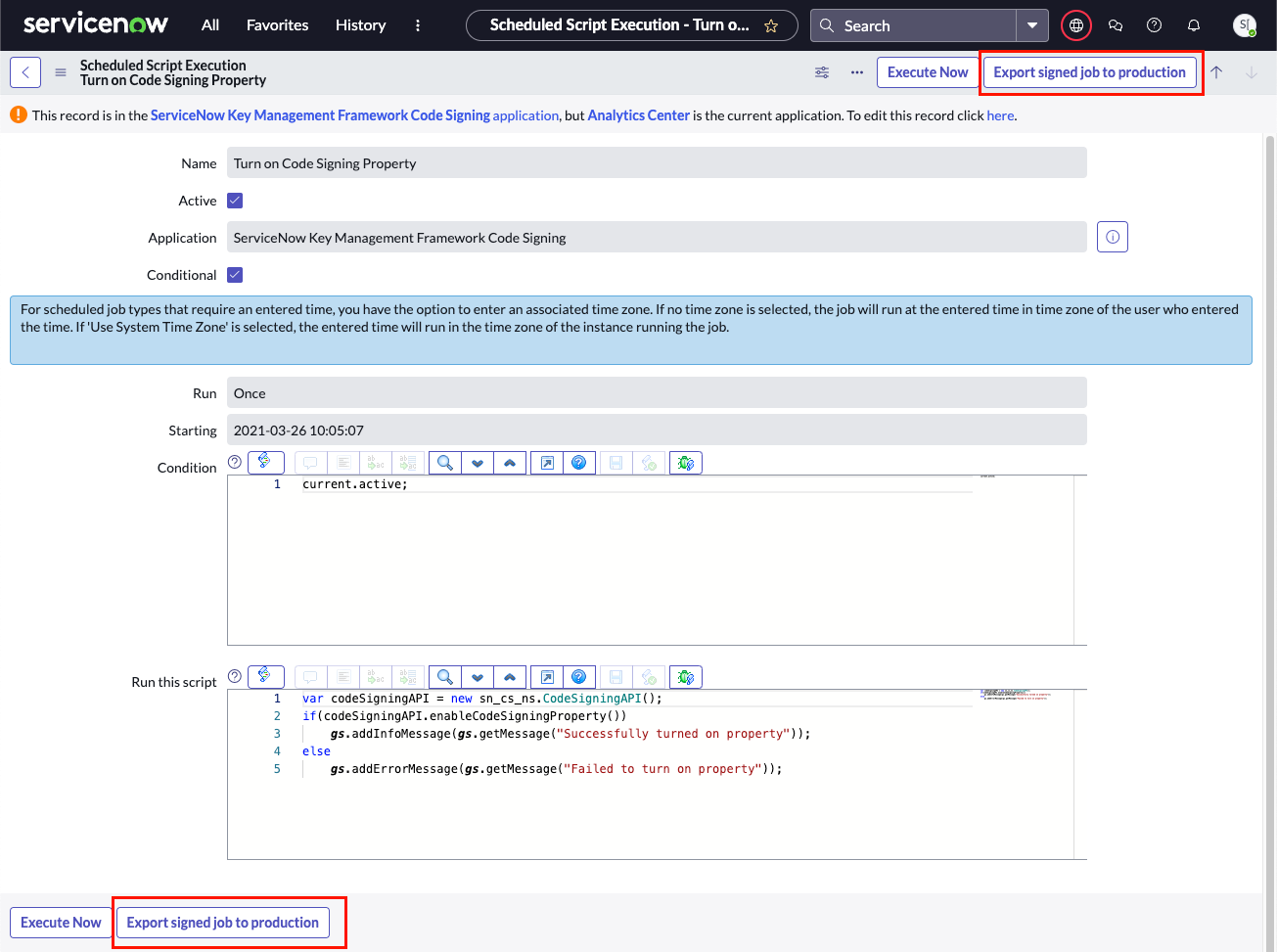This screenshot has width=1277, height=952.
Task: Open the user avatar menu
Action: [x=1245, y=25]
